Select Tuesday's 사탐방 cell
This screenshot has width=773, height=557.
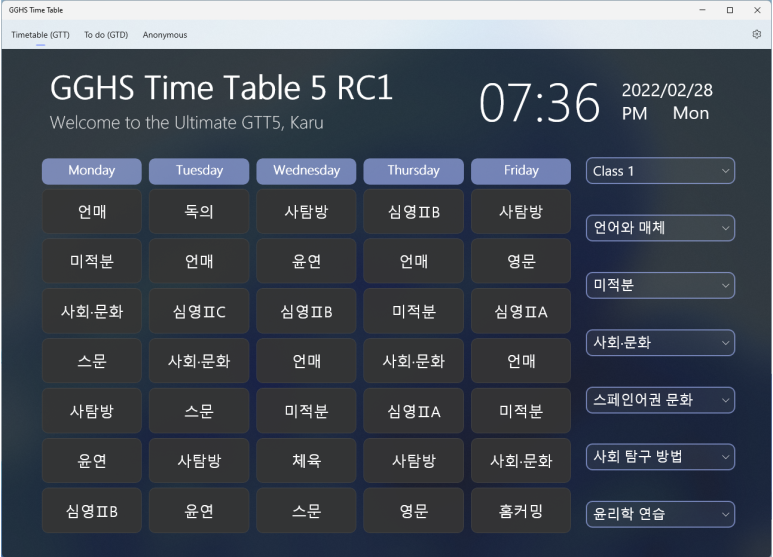(x=199, y=460)
